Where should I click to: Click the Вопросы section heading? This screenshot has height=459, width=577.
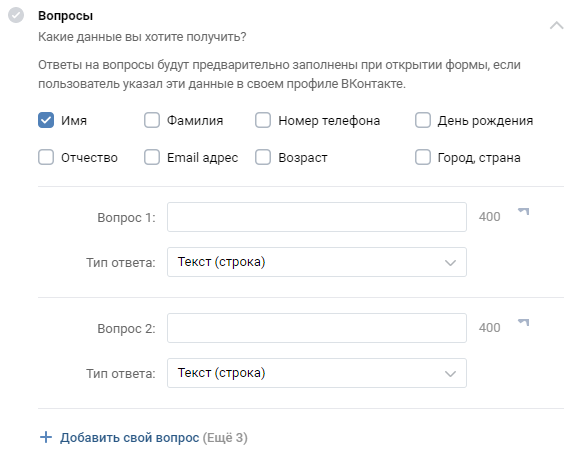click(66, 16)
